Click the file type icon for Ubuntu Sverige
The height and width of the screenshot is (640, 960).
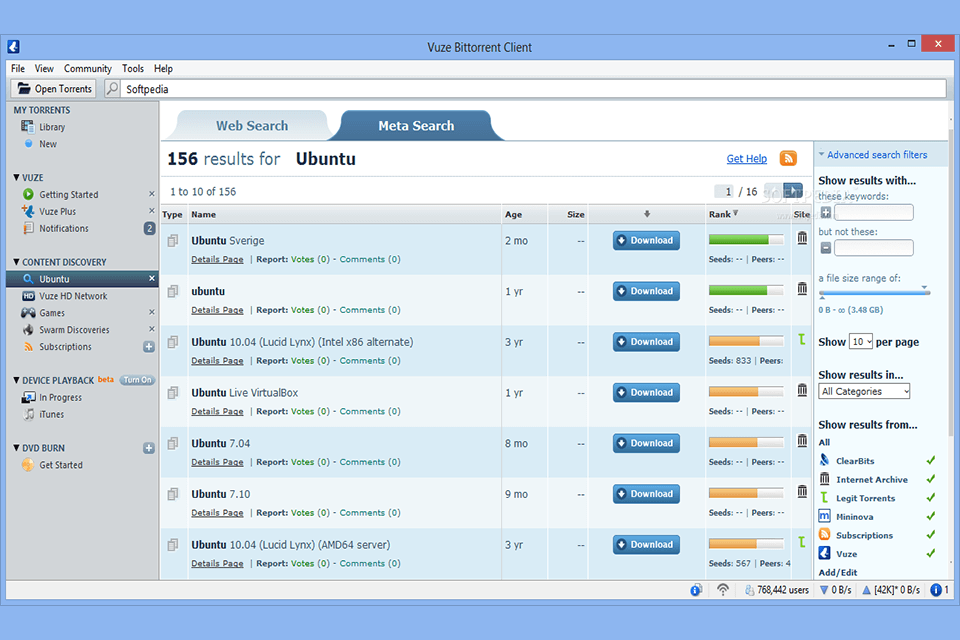(173, 241)
